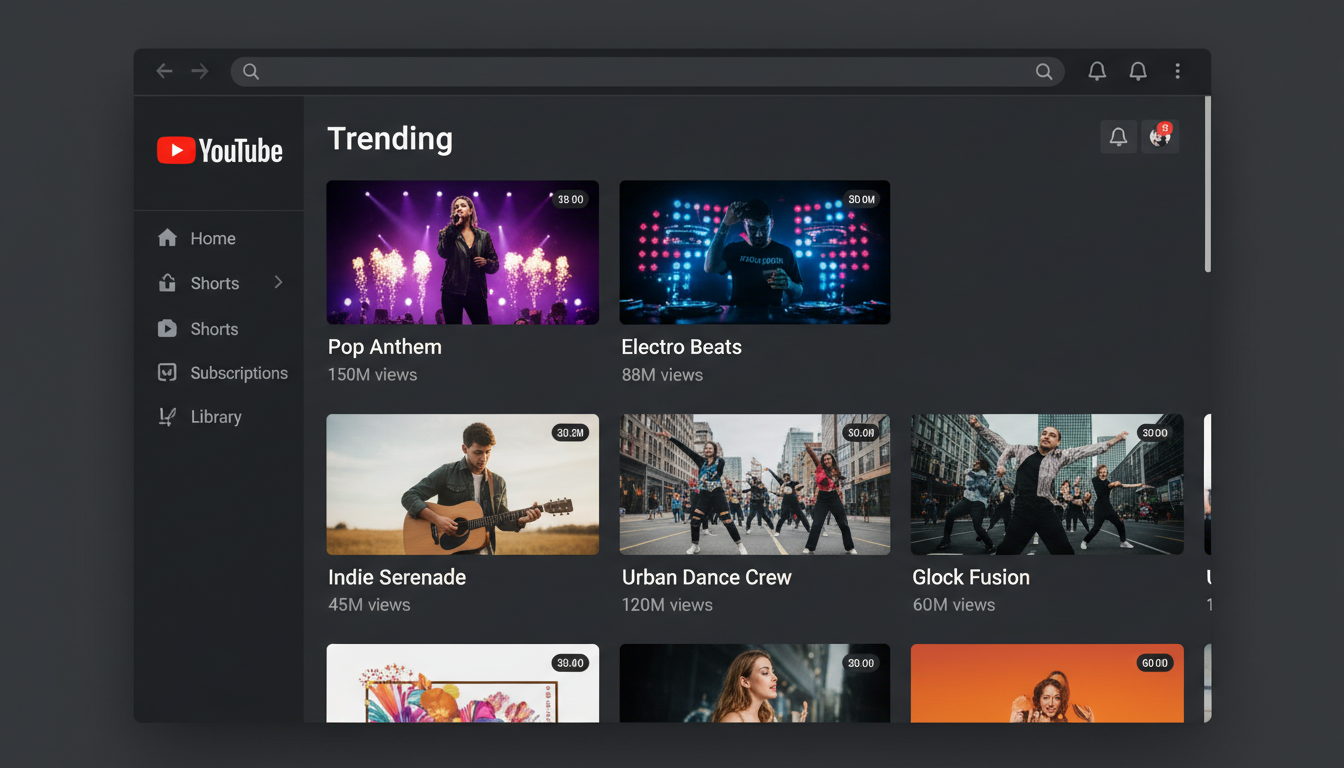Open notifications via the bell icon near Trending
The height and width of the screenshot is (768, 1344).
coord(1118,136)
